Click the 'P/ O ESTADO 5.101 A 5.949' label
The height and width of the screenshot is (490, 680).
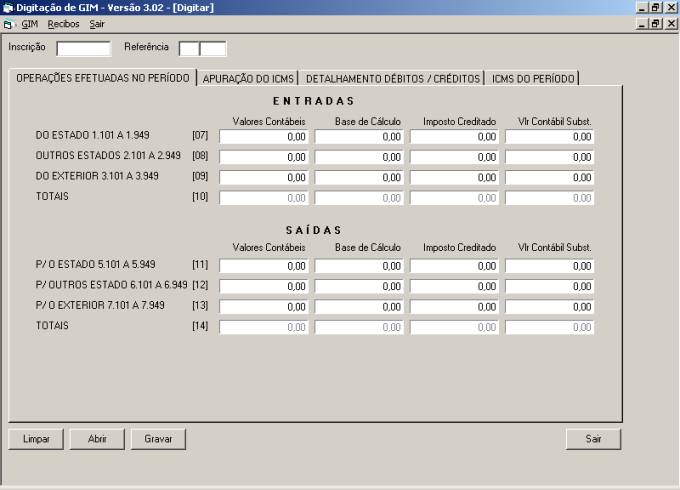95,264
